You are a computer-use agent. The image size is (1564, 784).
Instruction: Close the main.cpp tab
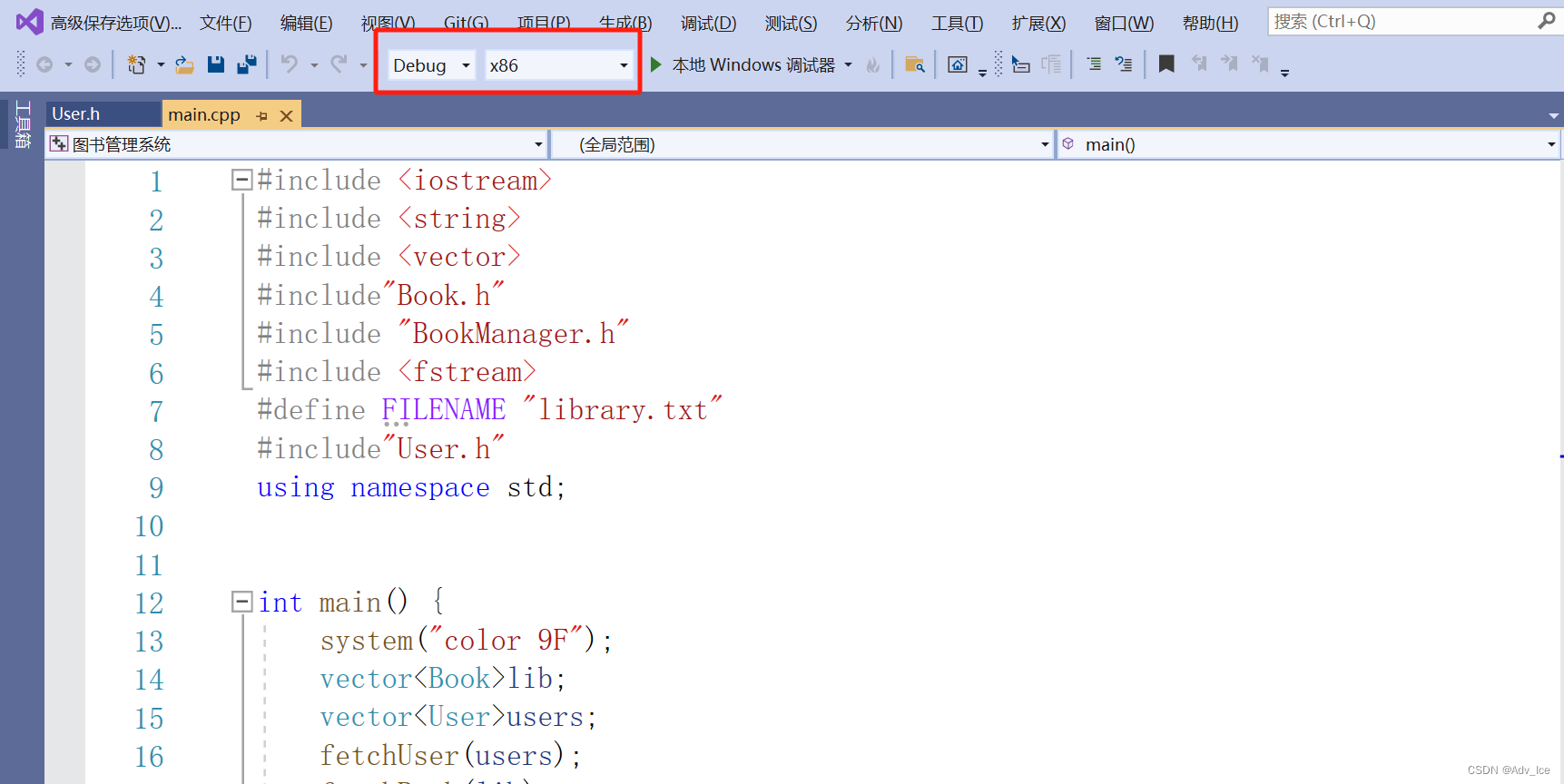click(x=286, y=115)
